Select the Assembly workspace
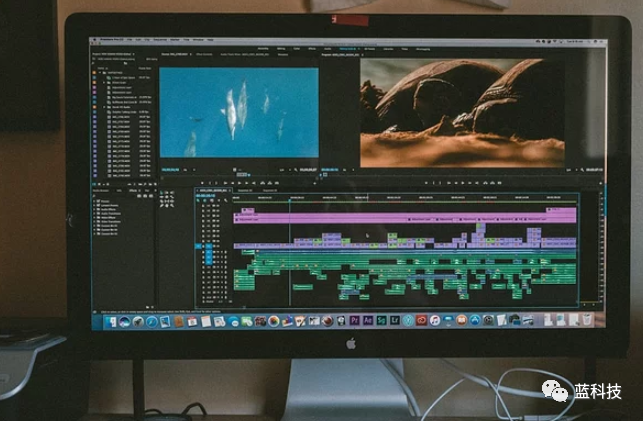Screen dimensions: 643x421 tap(263, 48)
